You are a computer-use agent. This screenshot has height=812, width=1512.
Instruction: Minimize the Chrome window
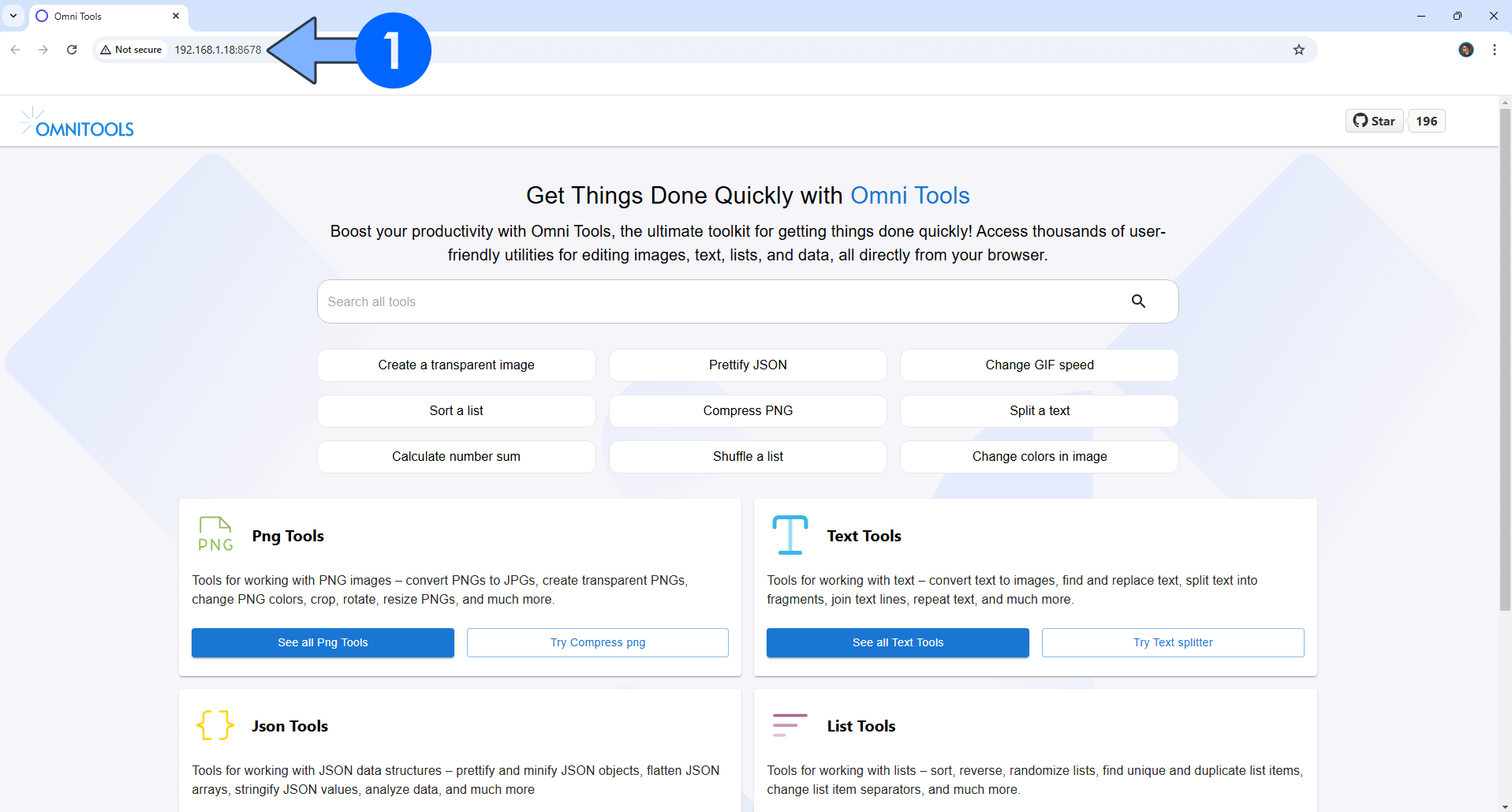(x=1421, y=16)
